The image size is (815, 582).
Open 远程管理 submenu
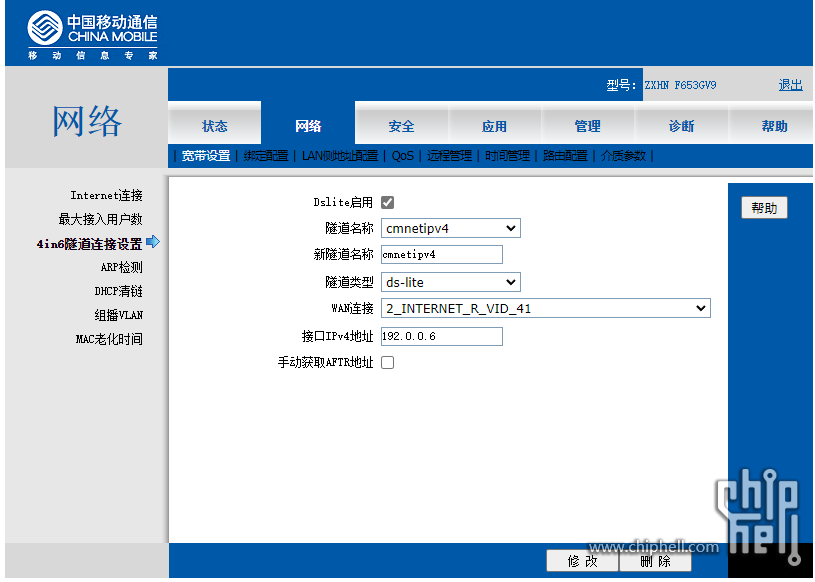(449, 155)
